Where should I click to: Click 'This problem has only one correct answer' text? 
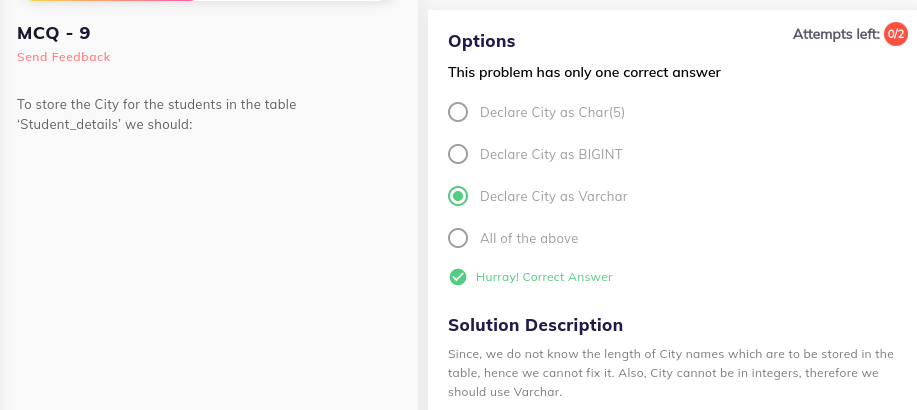(x=584, y=73)
